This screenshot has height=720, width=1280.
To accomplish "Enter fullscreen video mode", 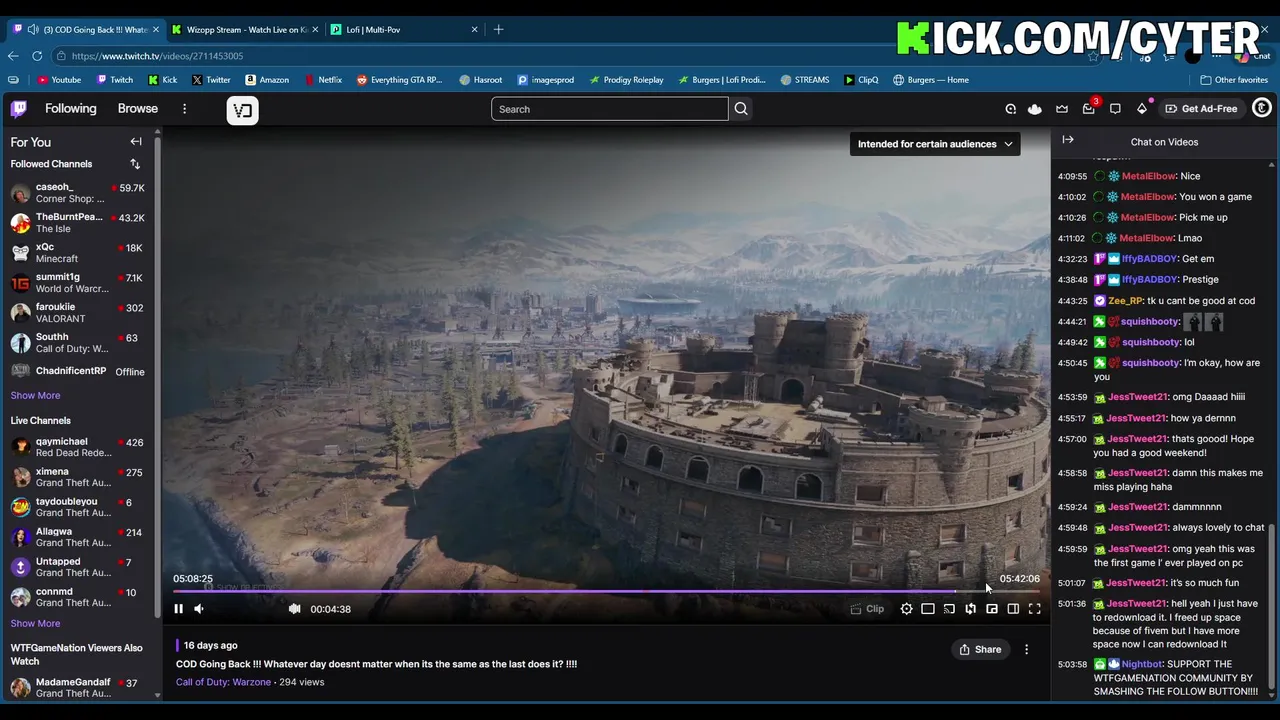I will coord(1035,609).
